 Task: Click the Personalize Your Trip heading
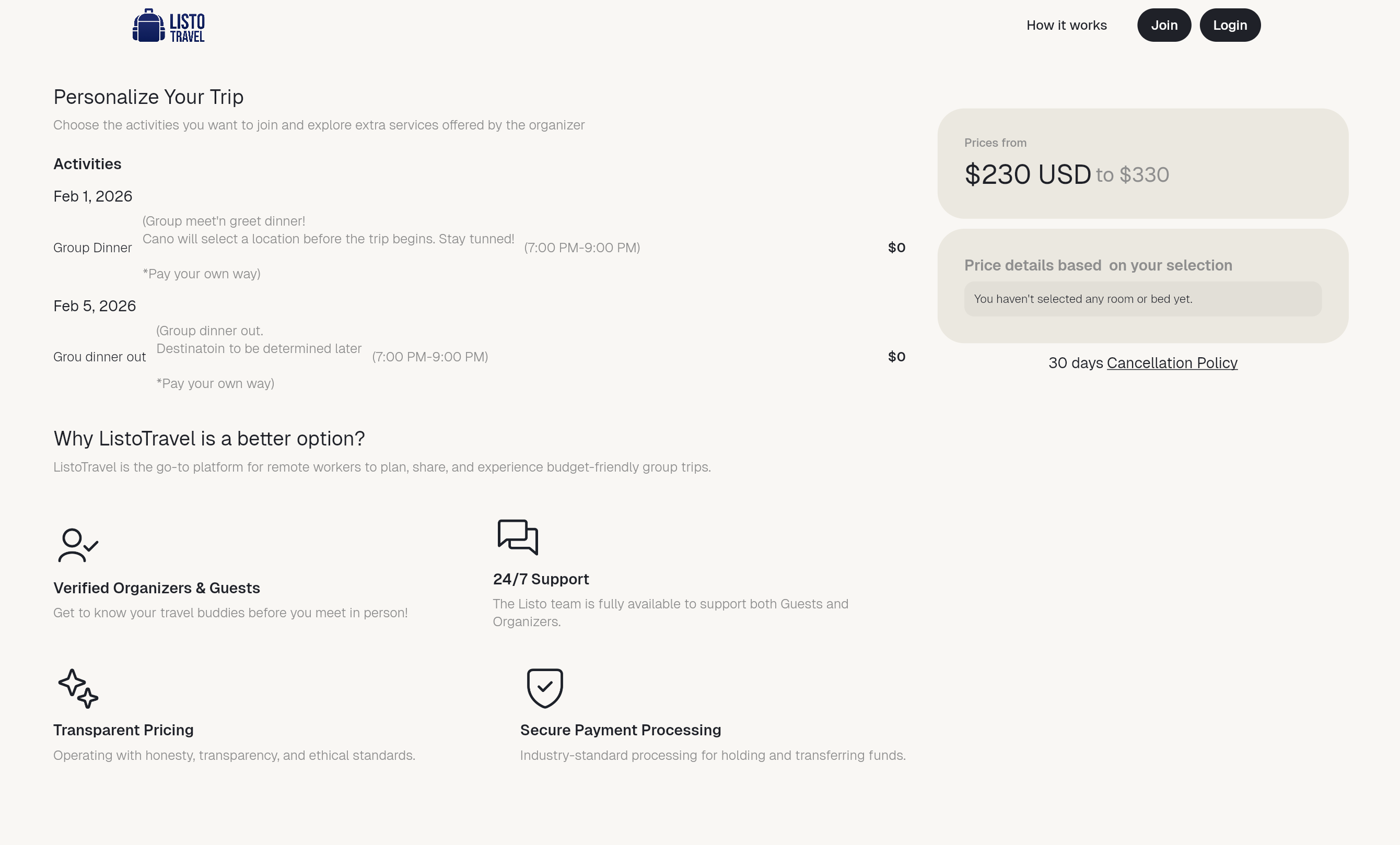(148, 97)
